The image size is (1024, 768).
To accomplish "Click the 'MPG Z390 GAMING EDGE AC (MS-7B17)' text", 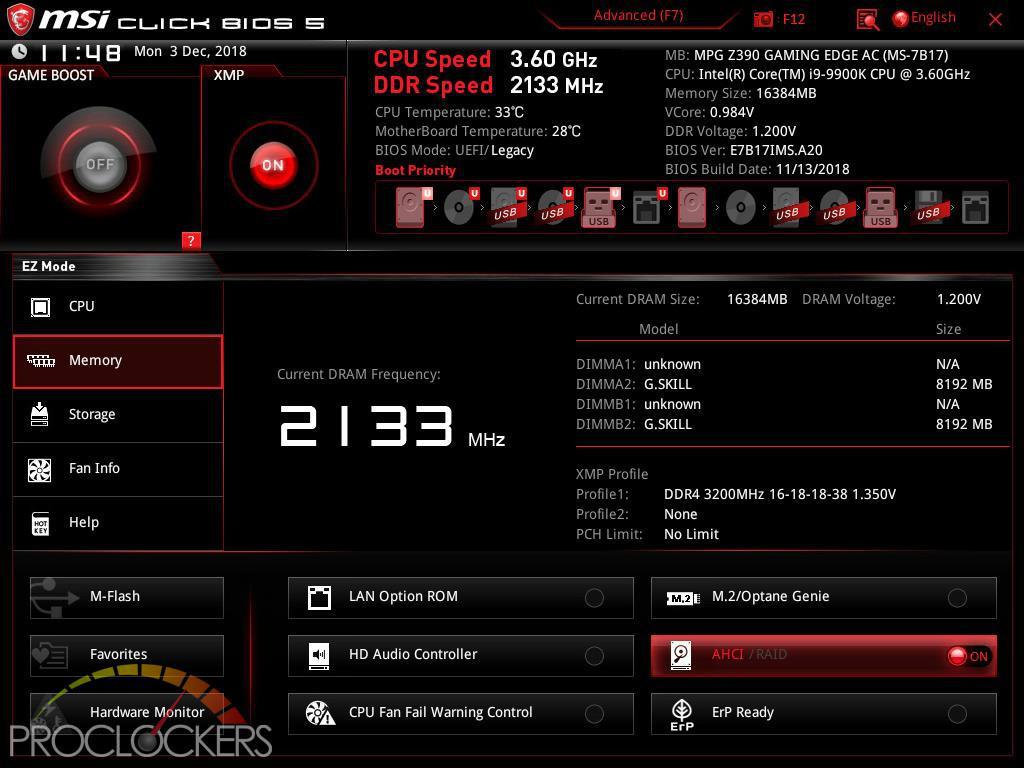I will [x=821, y=56].
